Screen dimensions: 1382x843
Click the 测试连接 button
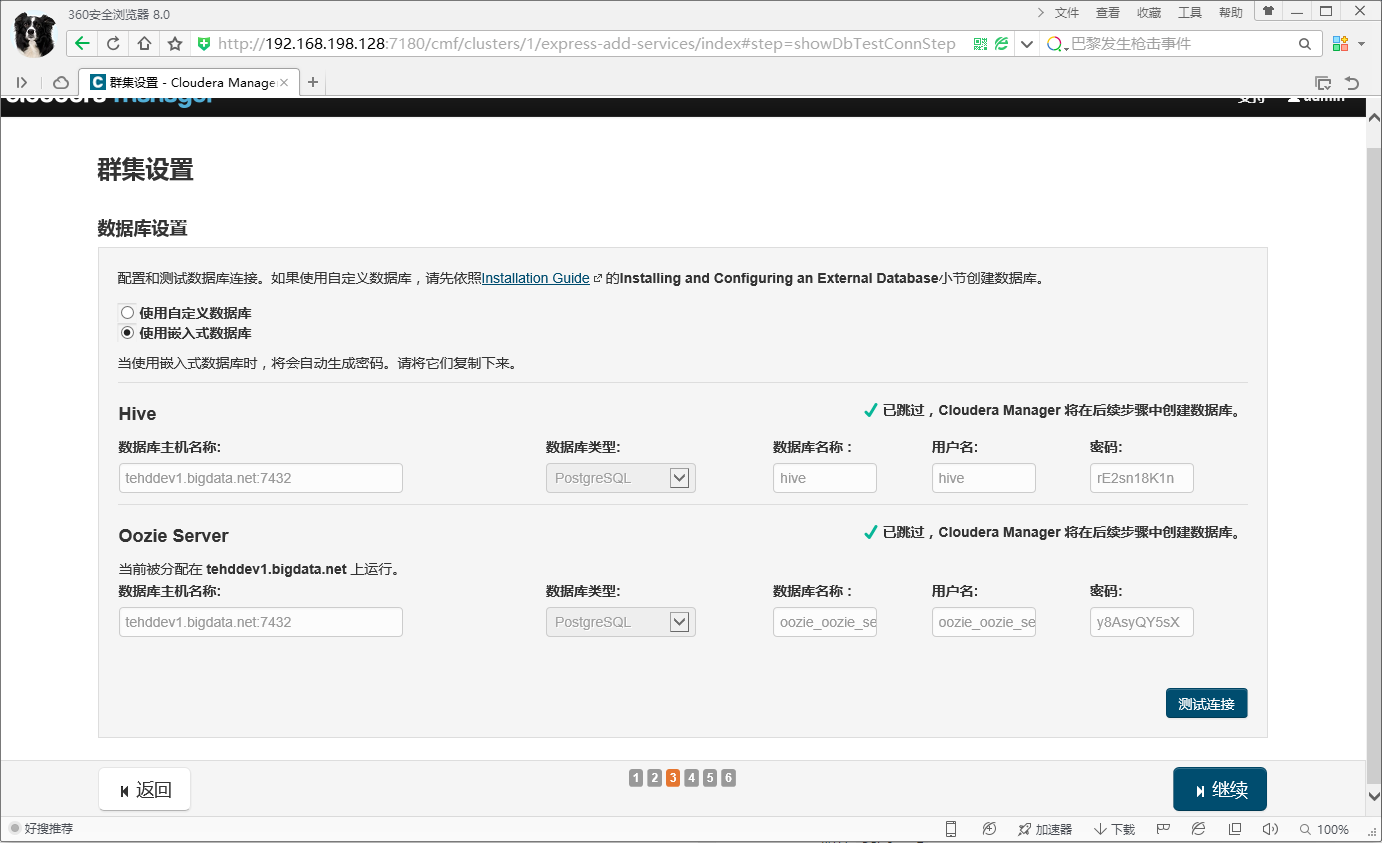[x=1207, y=703]
